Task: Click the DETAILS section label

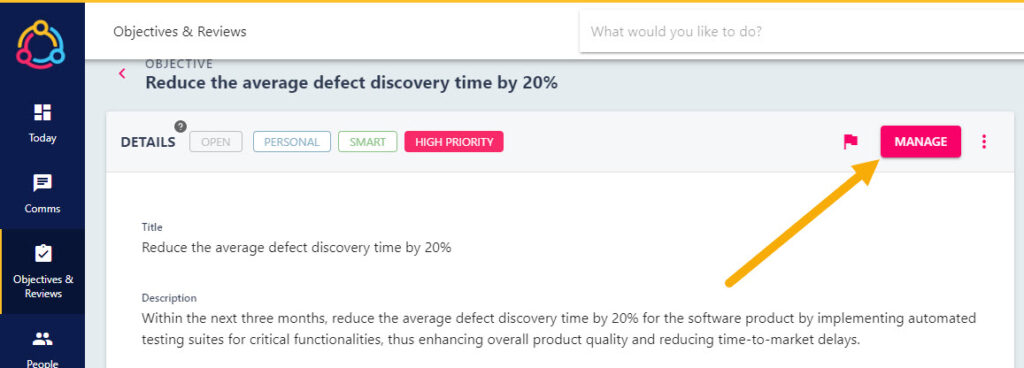Action: [x=148, y=142]
